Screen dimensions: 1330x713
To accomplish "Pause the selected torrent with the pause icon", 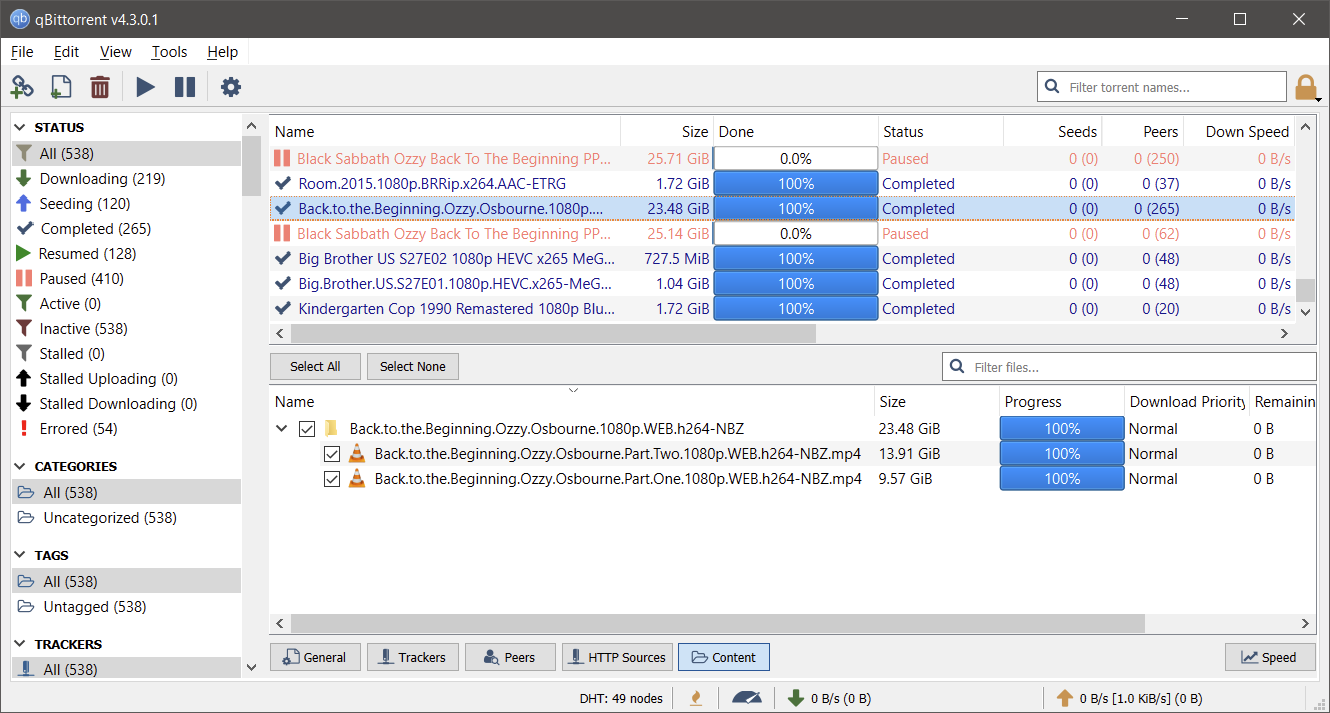I will (185, 87).
